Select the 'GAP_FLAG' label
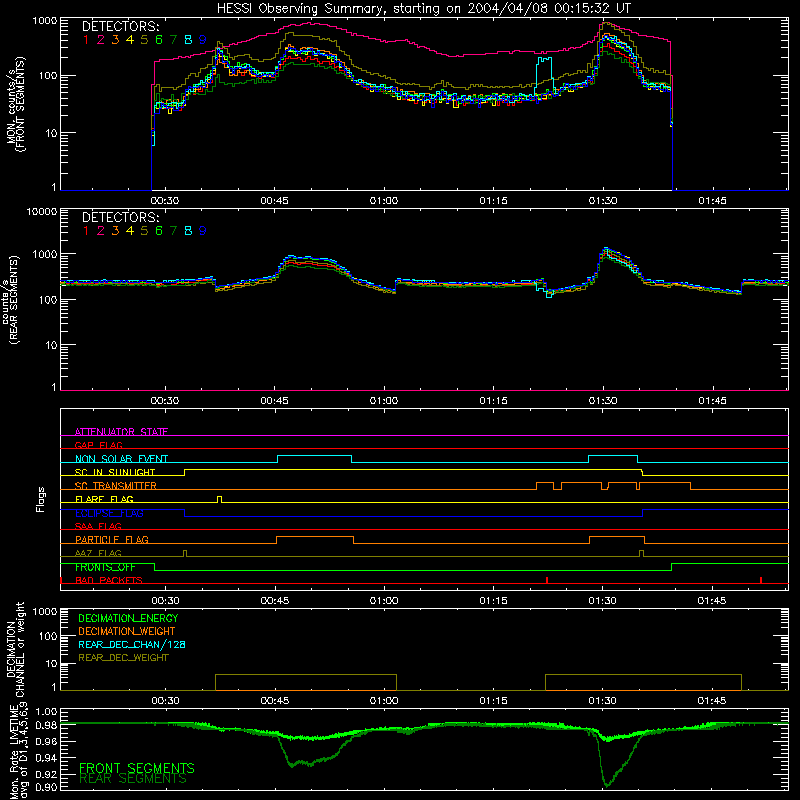The image size is (800, 800). coord(98,445)
